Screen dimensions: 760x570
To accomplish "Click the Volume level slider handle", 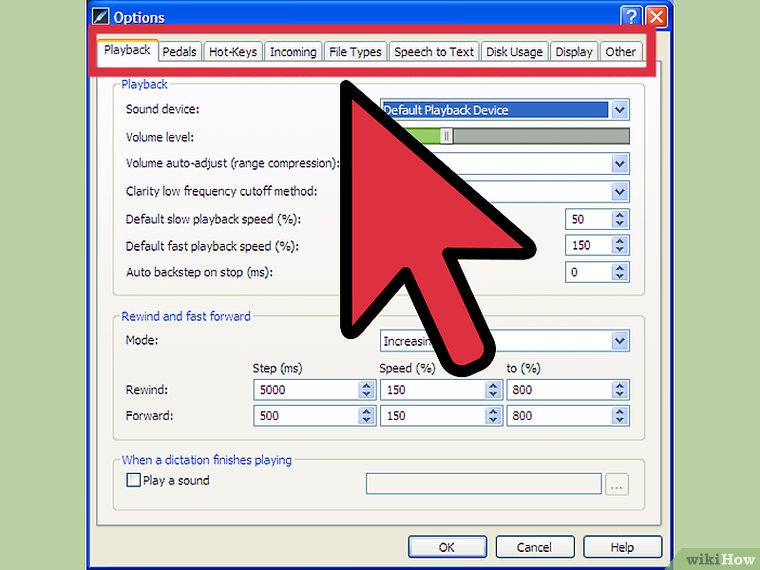I will tap(447, 137).
